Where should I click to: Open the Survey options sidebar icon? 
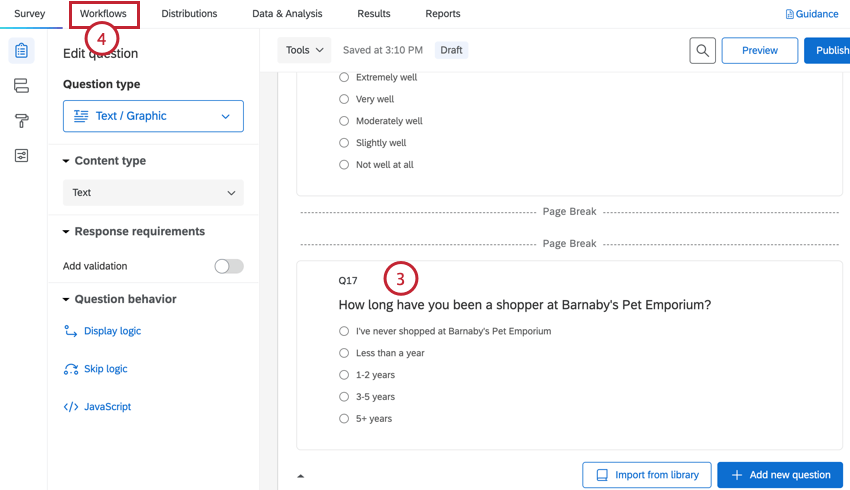point(21,156)
